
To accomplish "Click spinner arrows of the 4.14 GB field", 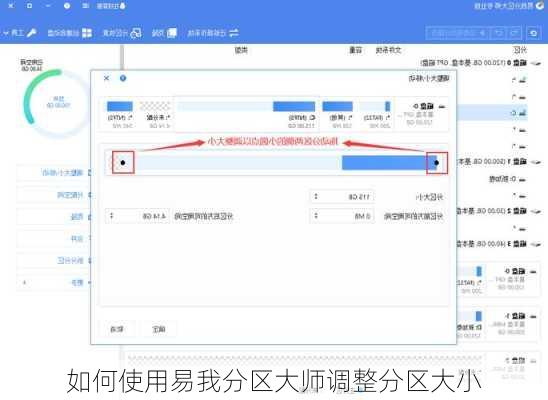I will tap(111, 216).
